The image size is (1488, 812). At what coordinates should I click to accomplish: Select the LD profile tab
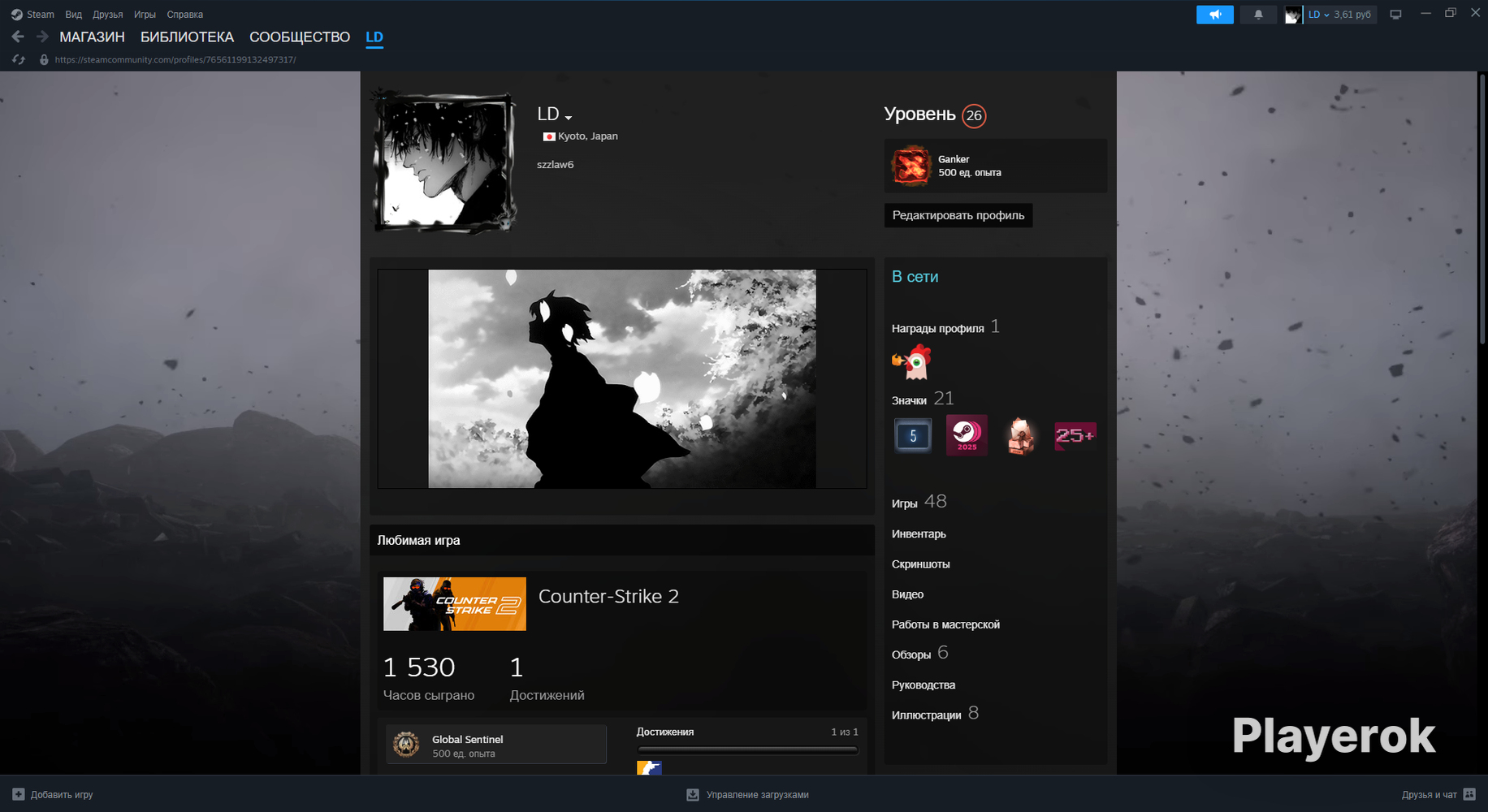coord(374,37)
